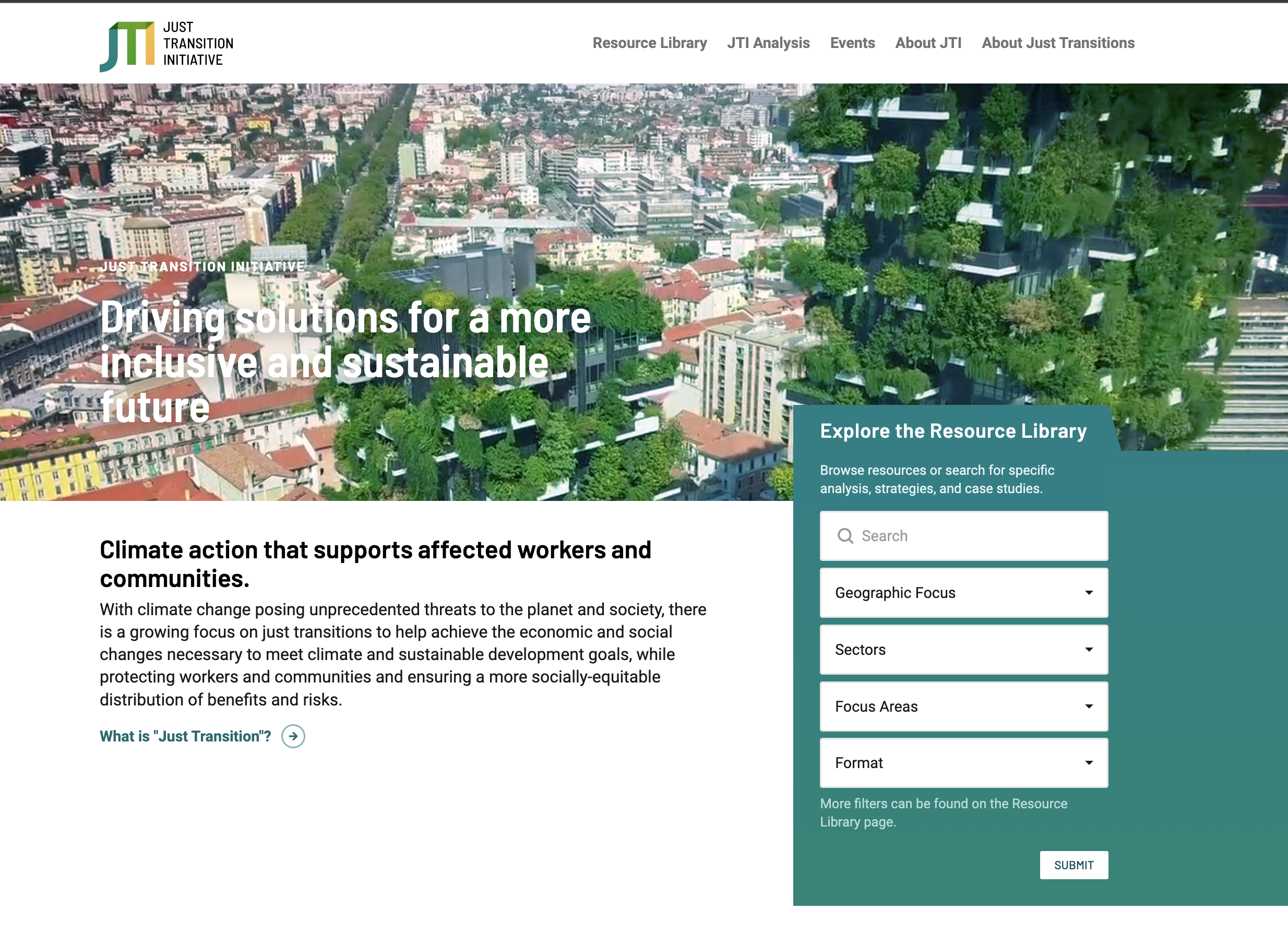Screen dimensions: 1288x934
Task: Click the Sectors dropdown arrow
Action: pos(1089,650)
